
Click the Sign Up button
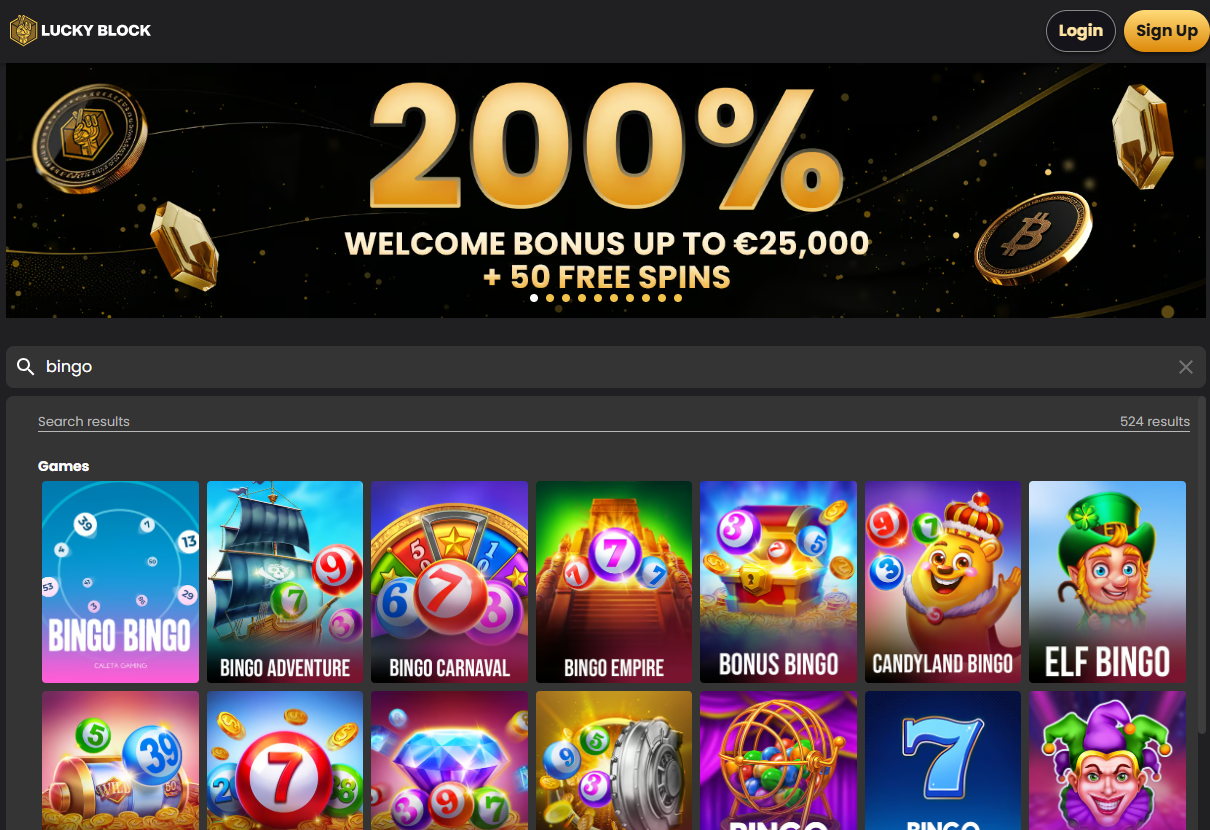[1167, 31]
